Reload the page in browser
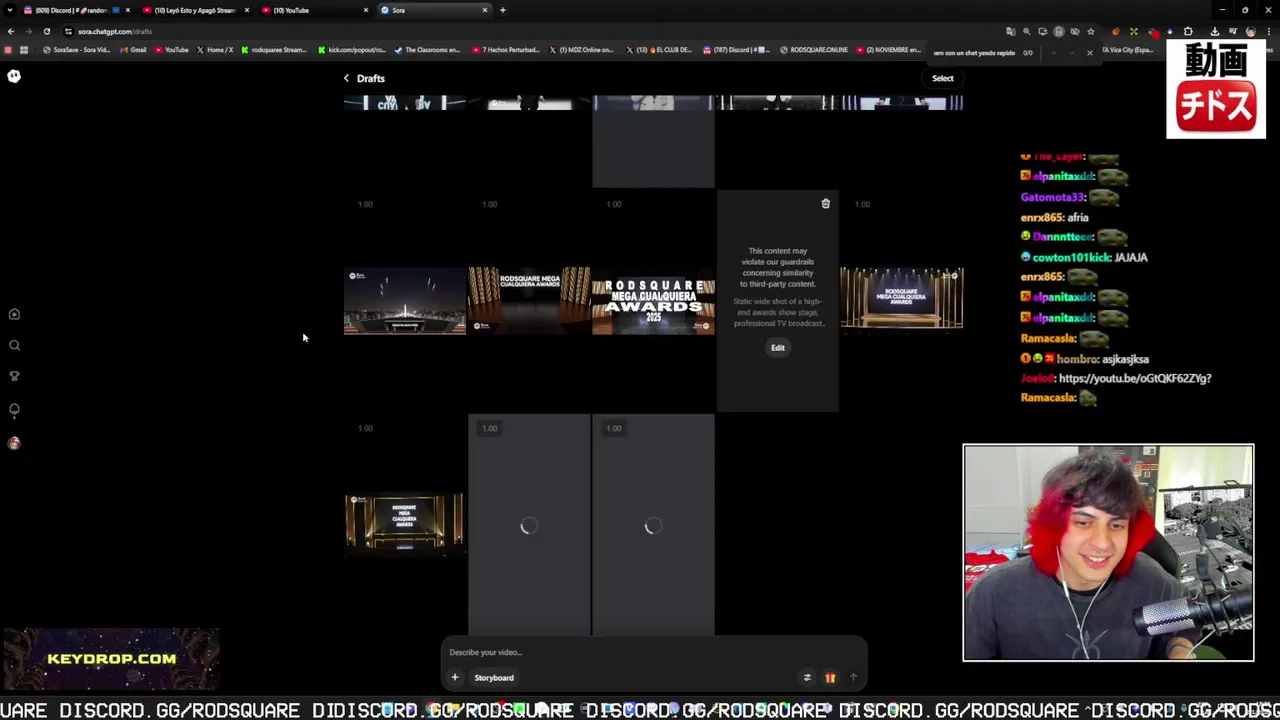Viewport: 1280px width, 720px height. point(46,31)
